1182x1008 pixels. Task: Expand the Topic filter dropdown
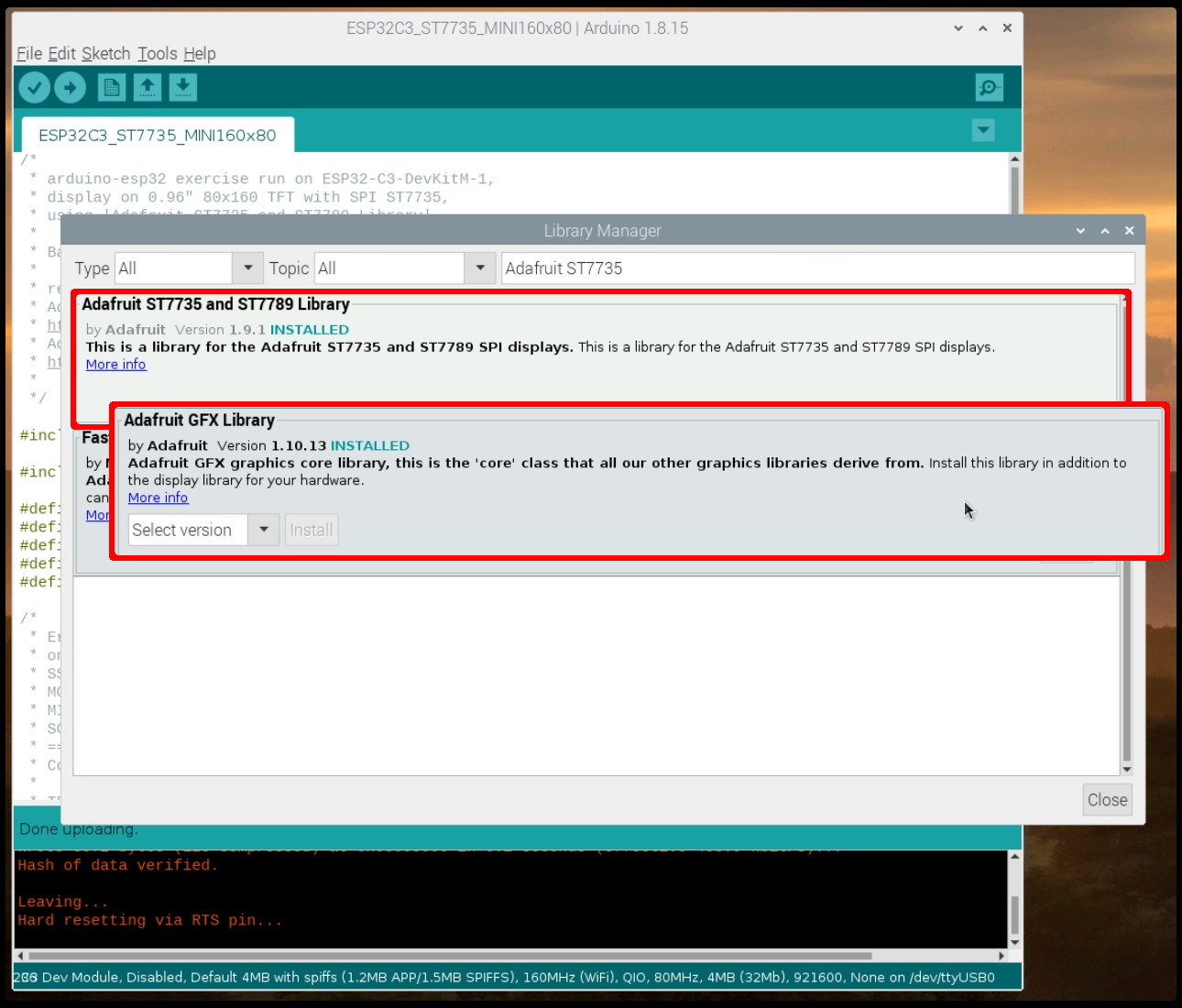tap(480, 268)
